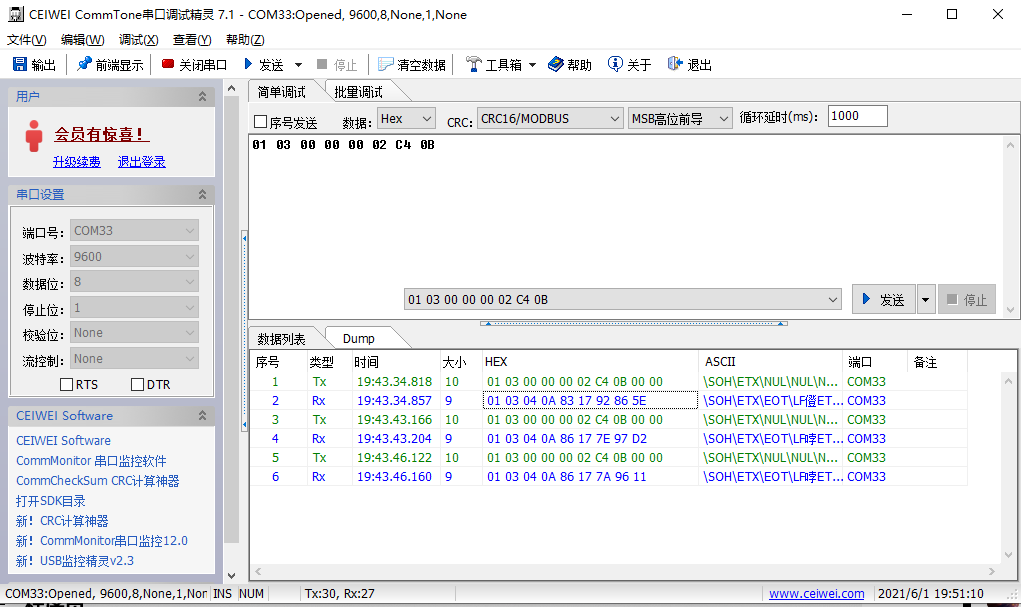Click the 清空数据 clear data icon

[411, 63]
